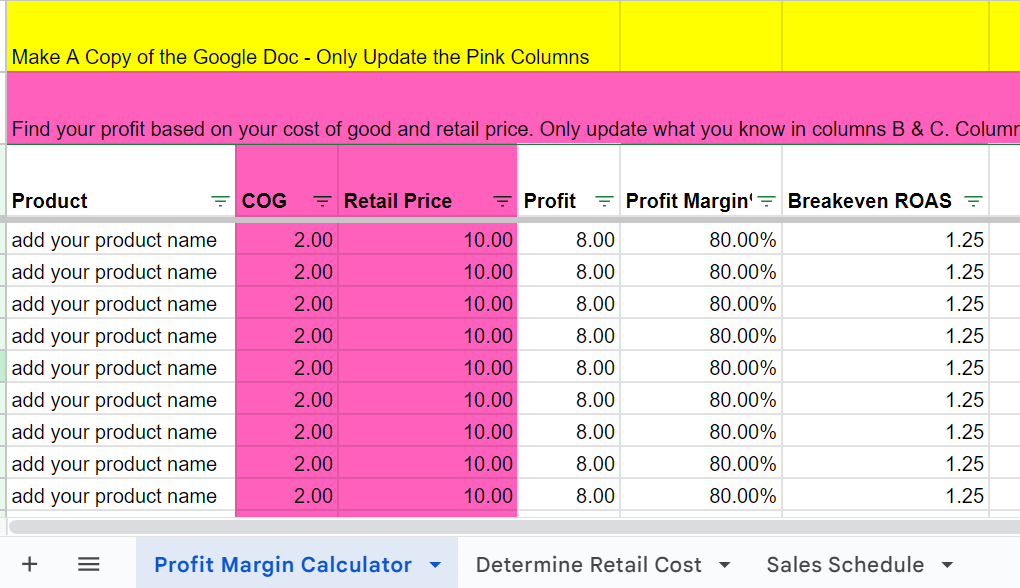Click the horizontal scrollbar below the sheet

point(514,527)
